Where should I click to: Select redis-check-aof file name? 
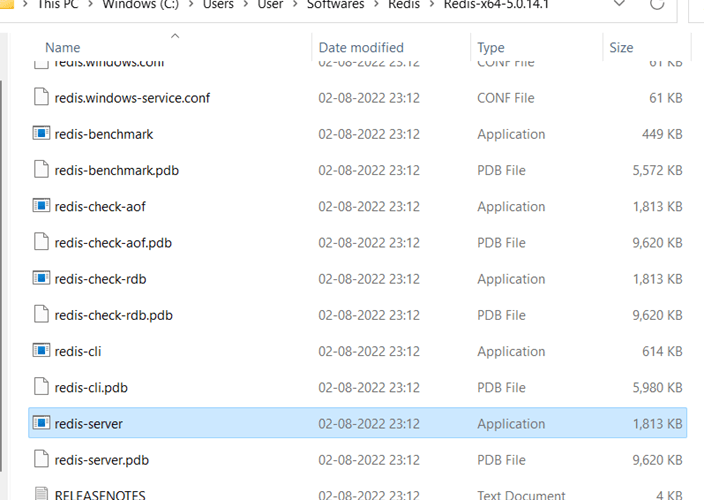point(100,207)
